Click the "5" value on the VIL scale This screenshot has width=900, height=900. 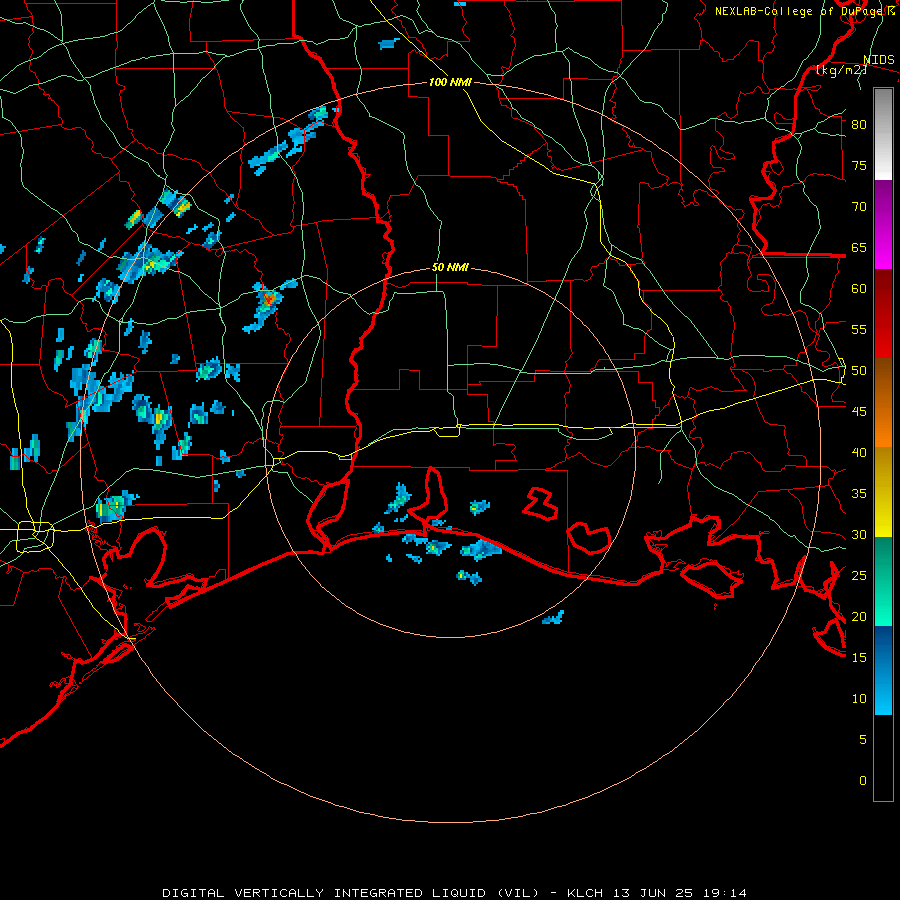(x=863, y=740)
